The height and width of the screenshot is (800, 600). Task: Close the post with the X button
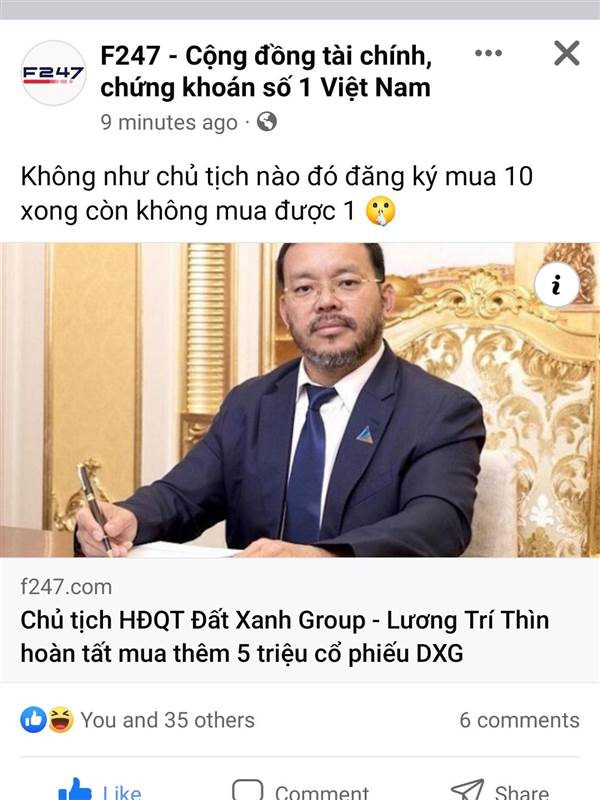566,53
